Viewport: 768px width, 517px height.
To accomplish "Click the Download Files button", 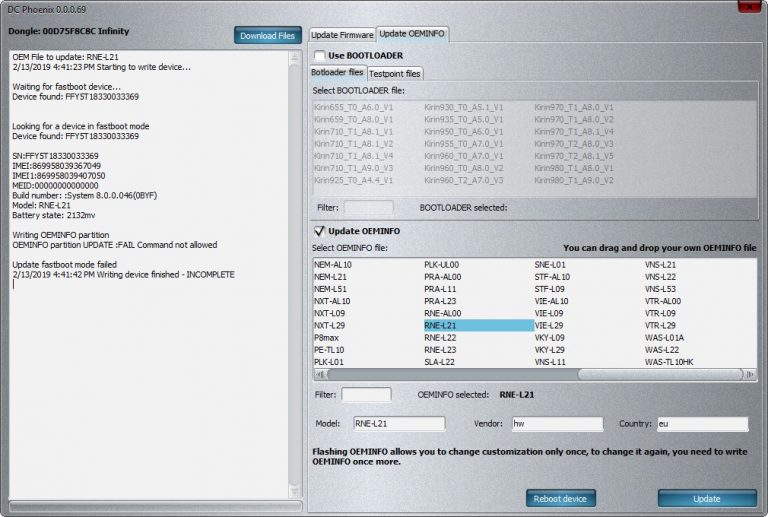I will coord(267,35).
